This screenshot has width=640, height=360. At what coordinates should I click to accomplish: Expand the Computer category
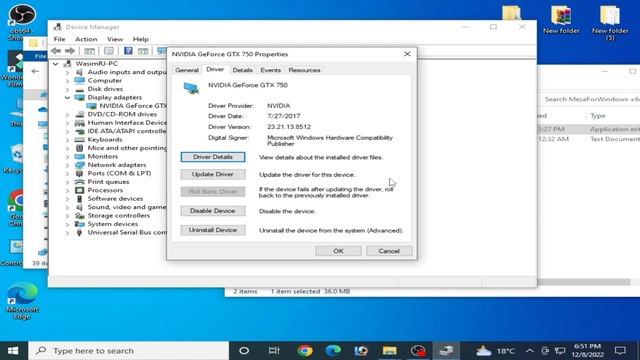click(x=67, y=81)
